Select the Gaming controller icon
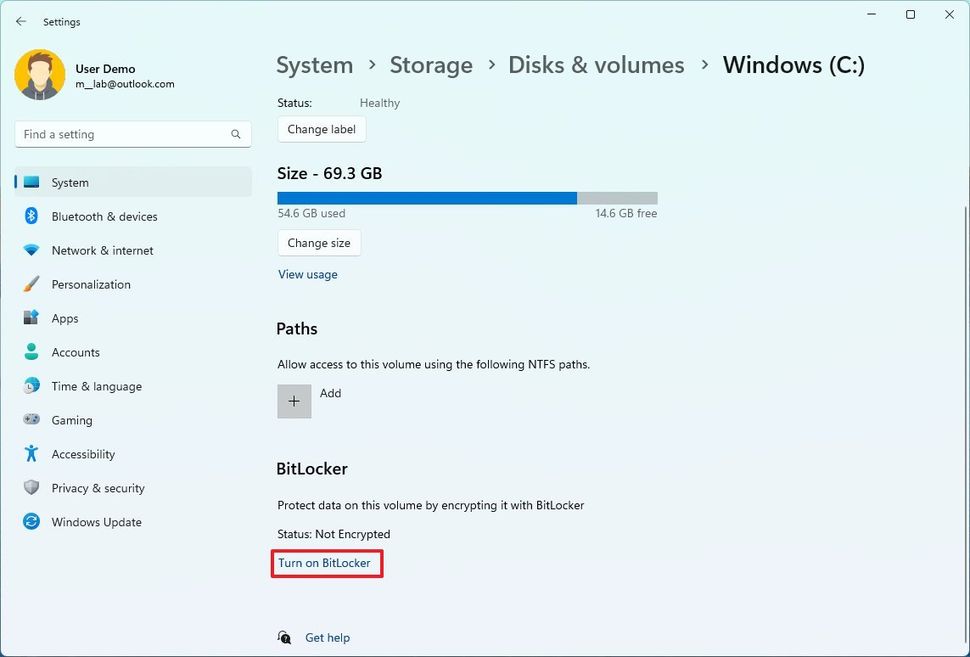This screenshot has height=657, width=970. [30, 420]
